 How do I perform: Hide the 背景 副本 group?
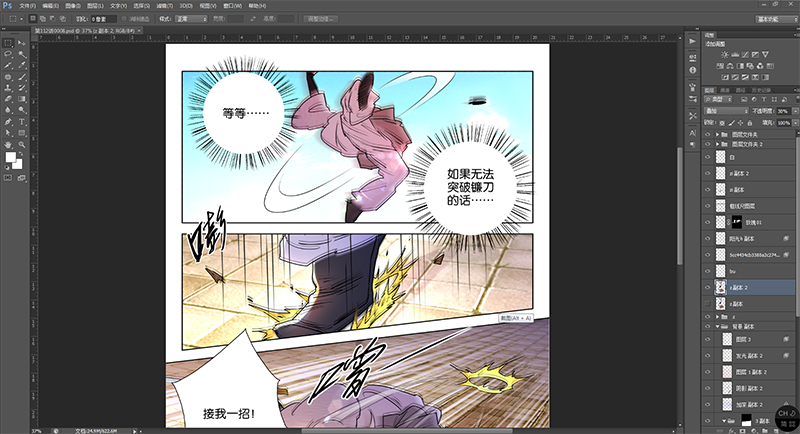click(707, 326)
